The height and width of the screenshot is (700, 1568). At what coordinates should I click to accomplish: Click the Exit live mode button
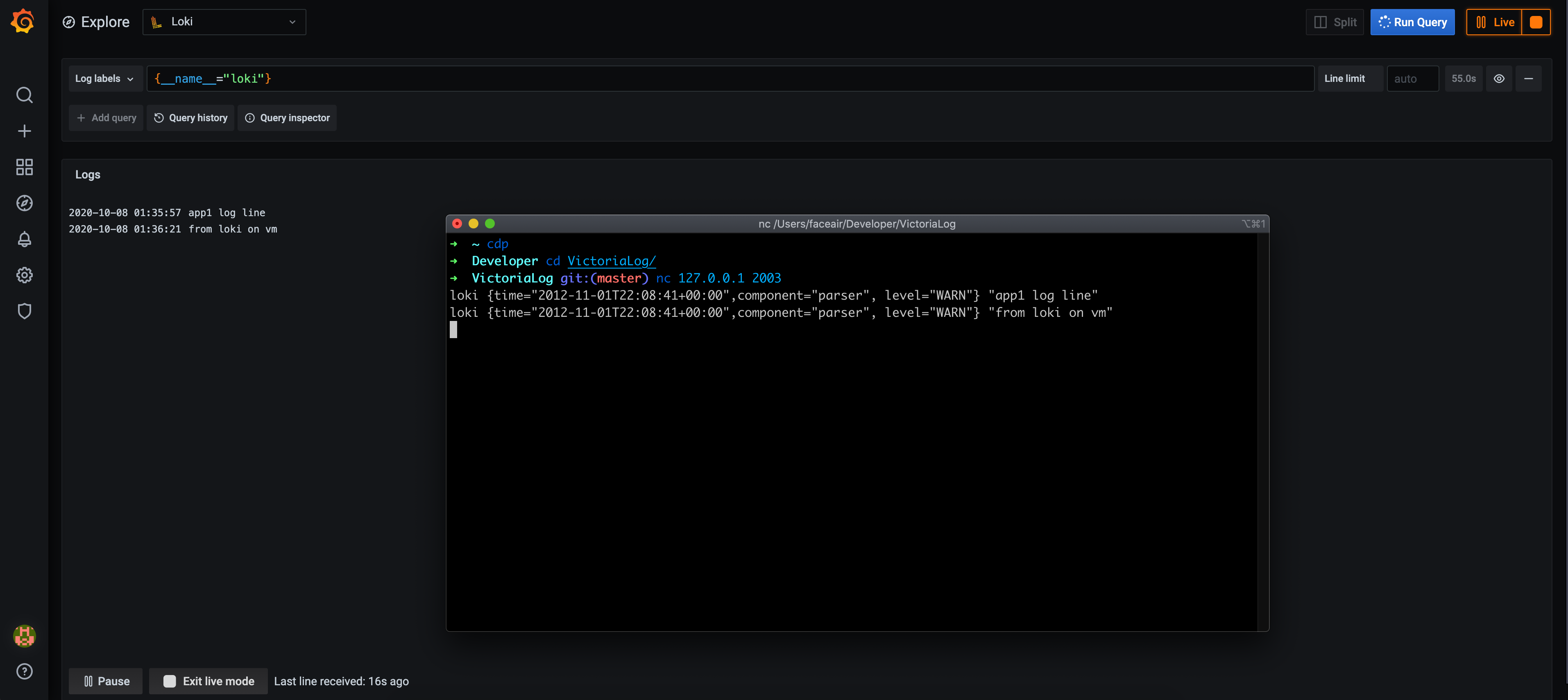[x=209, y=681]
